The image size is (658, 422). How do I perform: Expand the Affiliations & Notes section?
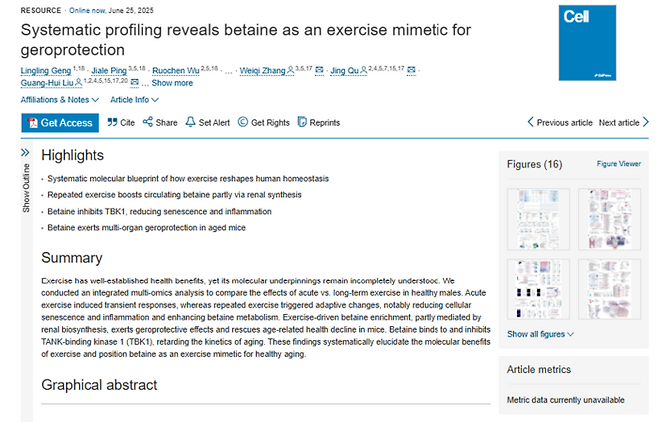[x=60, y=100]
